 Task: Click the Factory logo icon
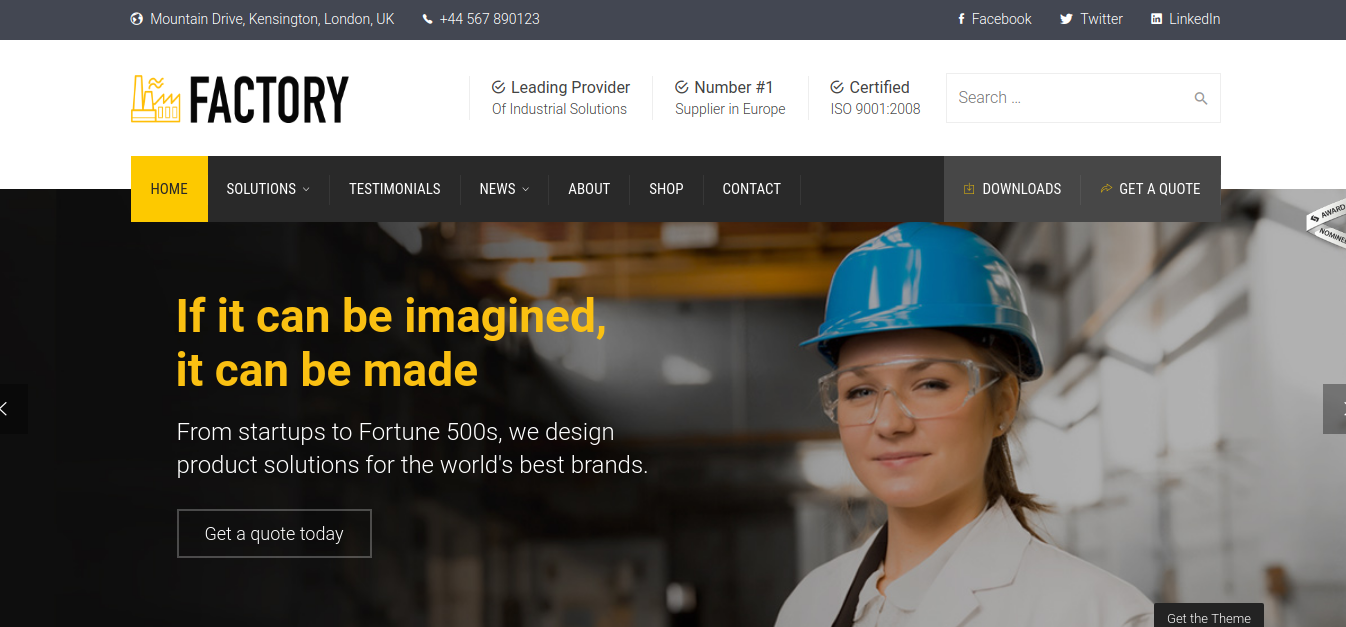click(x=155, y=99)
